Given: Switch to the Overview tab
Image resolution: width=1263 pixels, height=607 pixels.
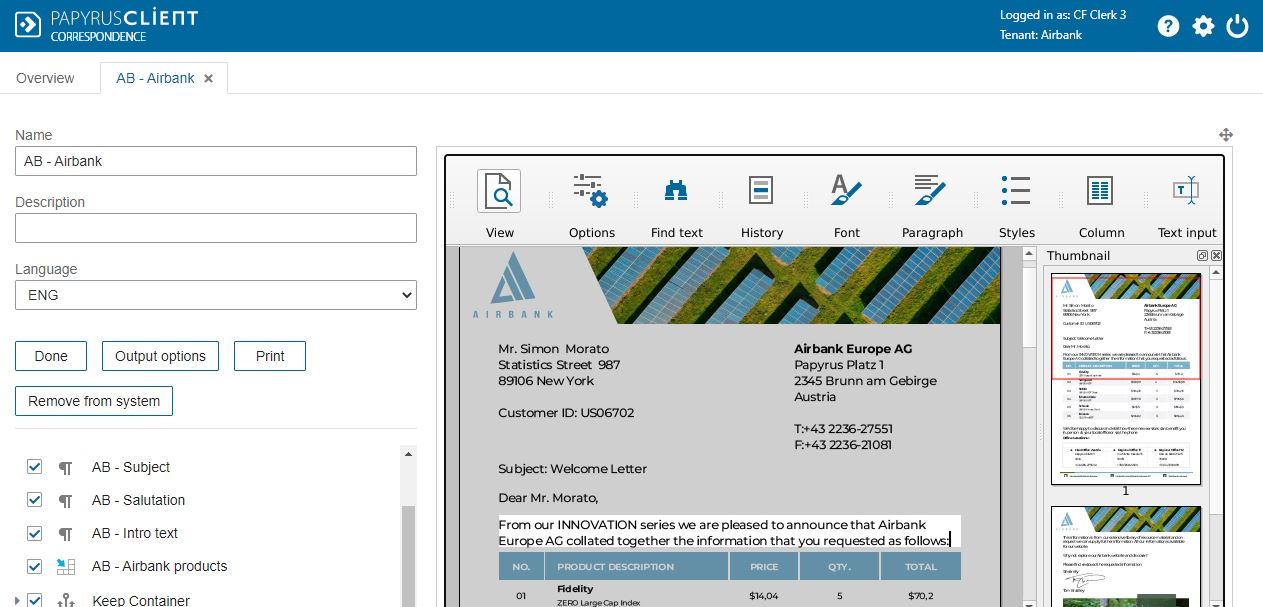Looking at the screenshot, I should [45, 78].
